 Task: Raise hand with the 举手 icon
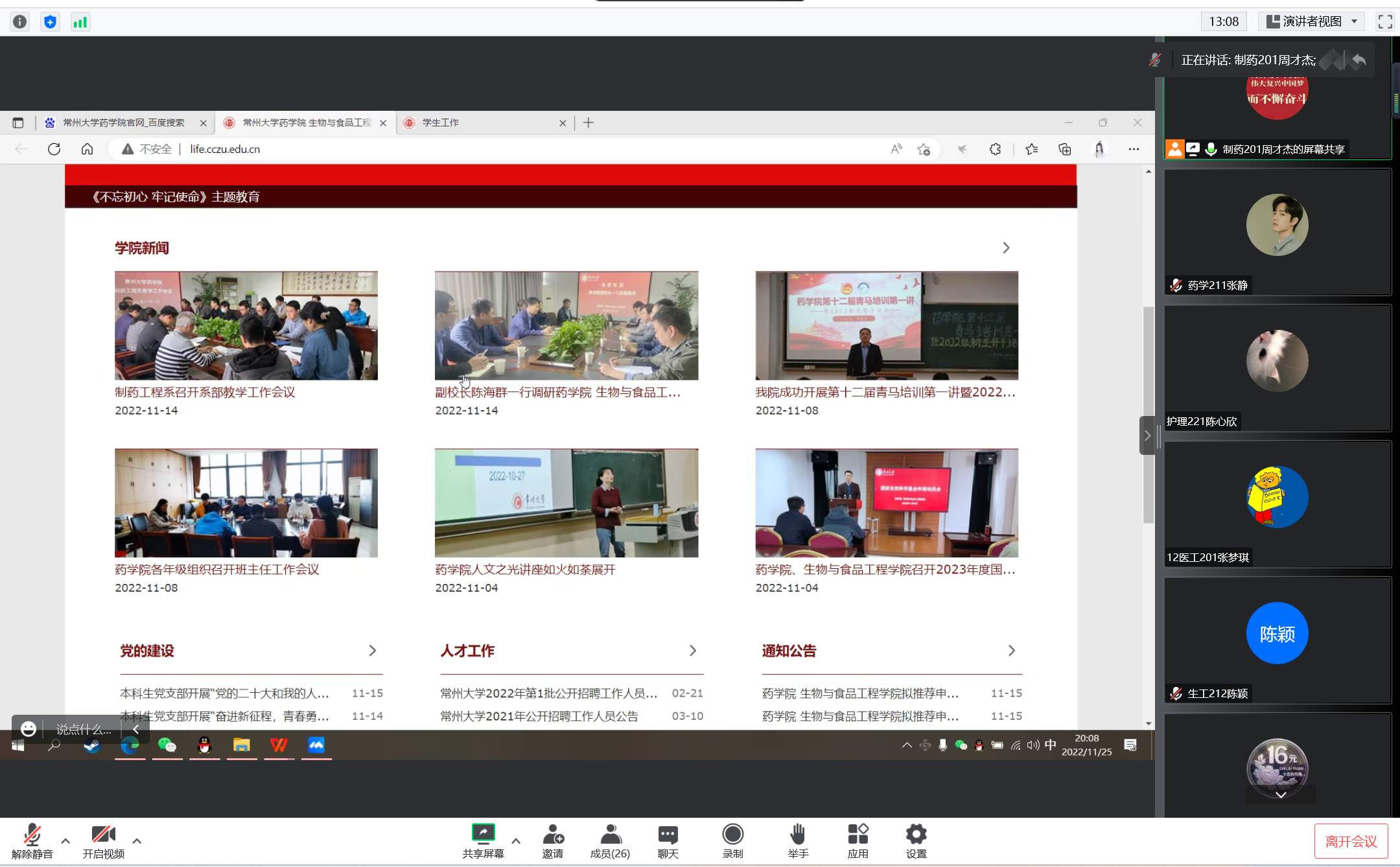point(798,835)
